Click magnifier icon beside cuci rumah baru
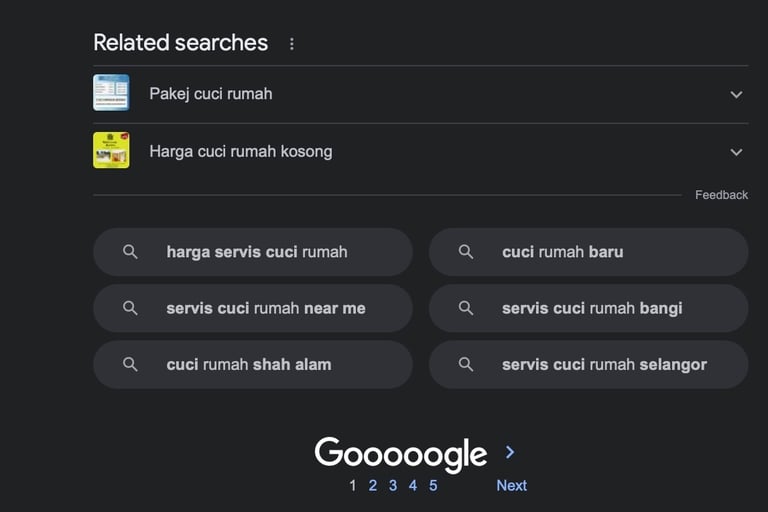Image resolution: width=768 pixels, height=512 pixels. pyautogui.click(x=466, y=252)
